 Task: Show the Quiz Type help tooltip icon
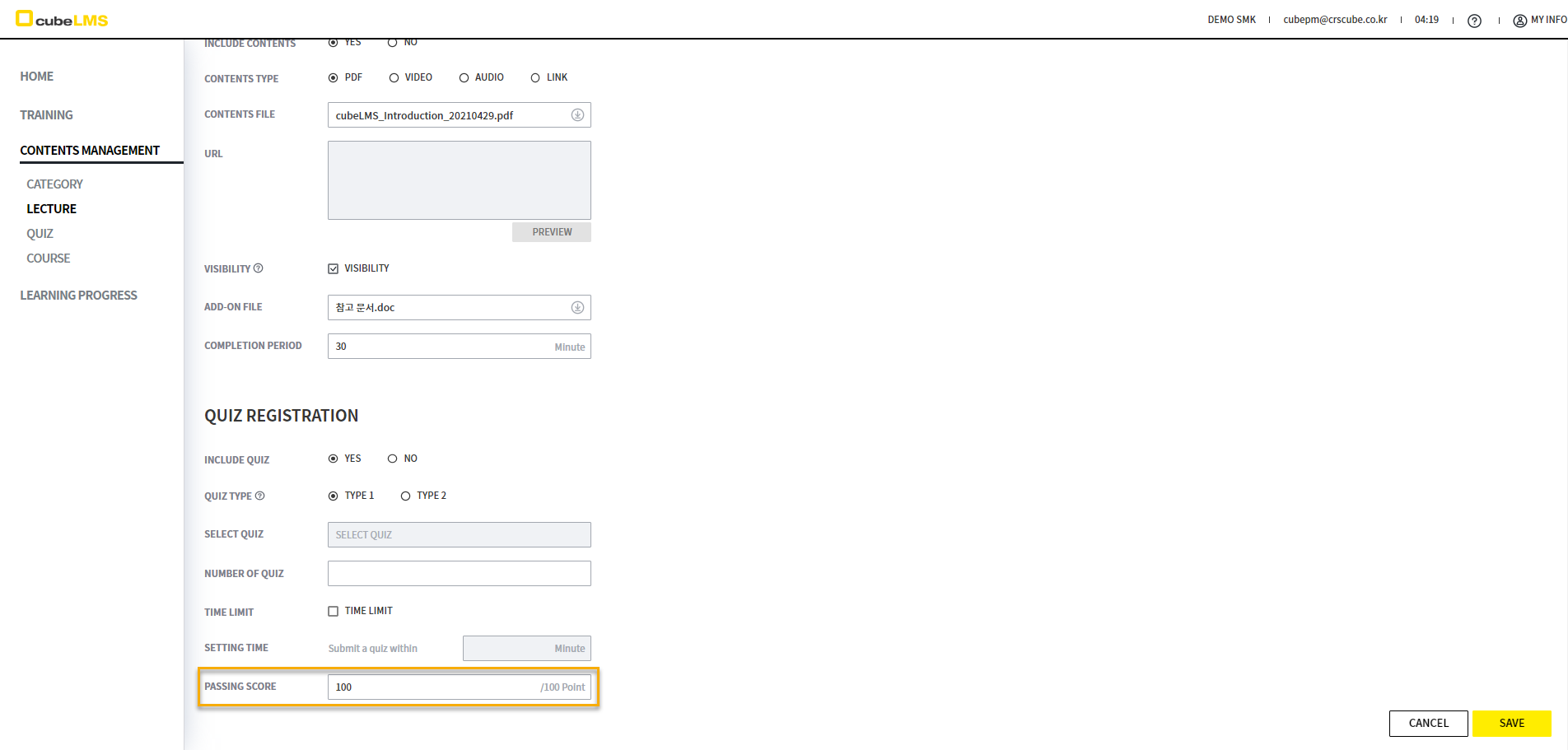pyautogui.click(x=260, y=496)
